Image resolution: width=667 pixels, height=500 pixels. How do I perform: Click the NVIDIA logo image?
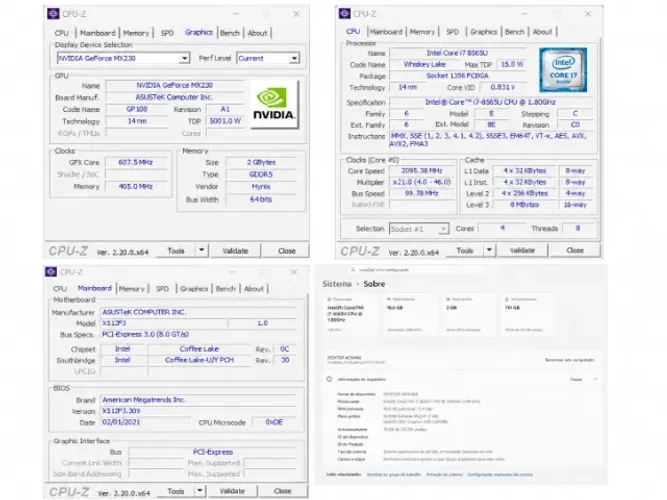(274, 105)
